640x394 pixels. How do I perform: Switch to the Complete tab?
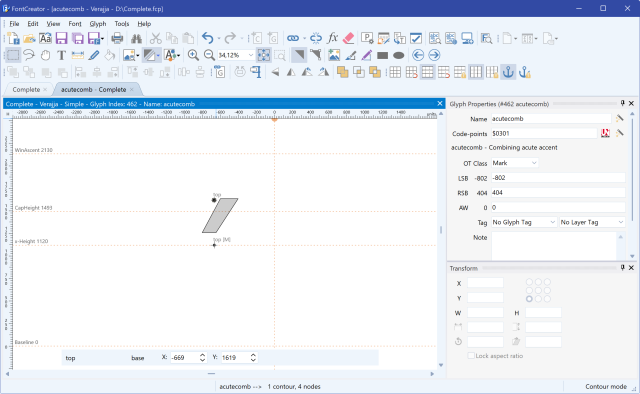(26, 89)
